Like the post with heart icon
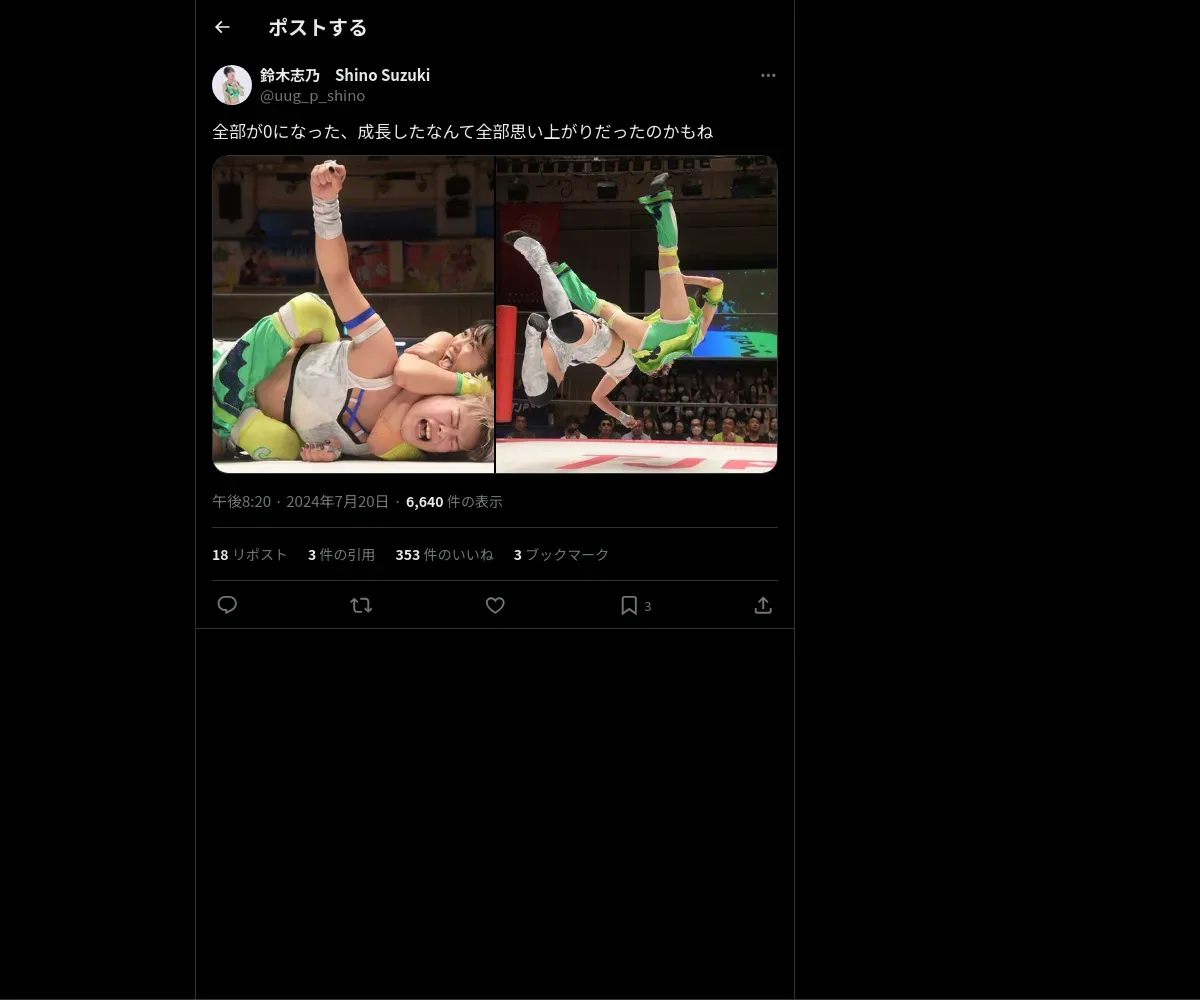The height and width of the screenshot is (1000, 1200). [x=495, y=605]
